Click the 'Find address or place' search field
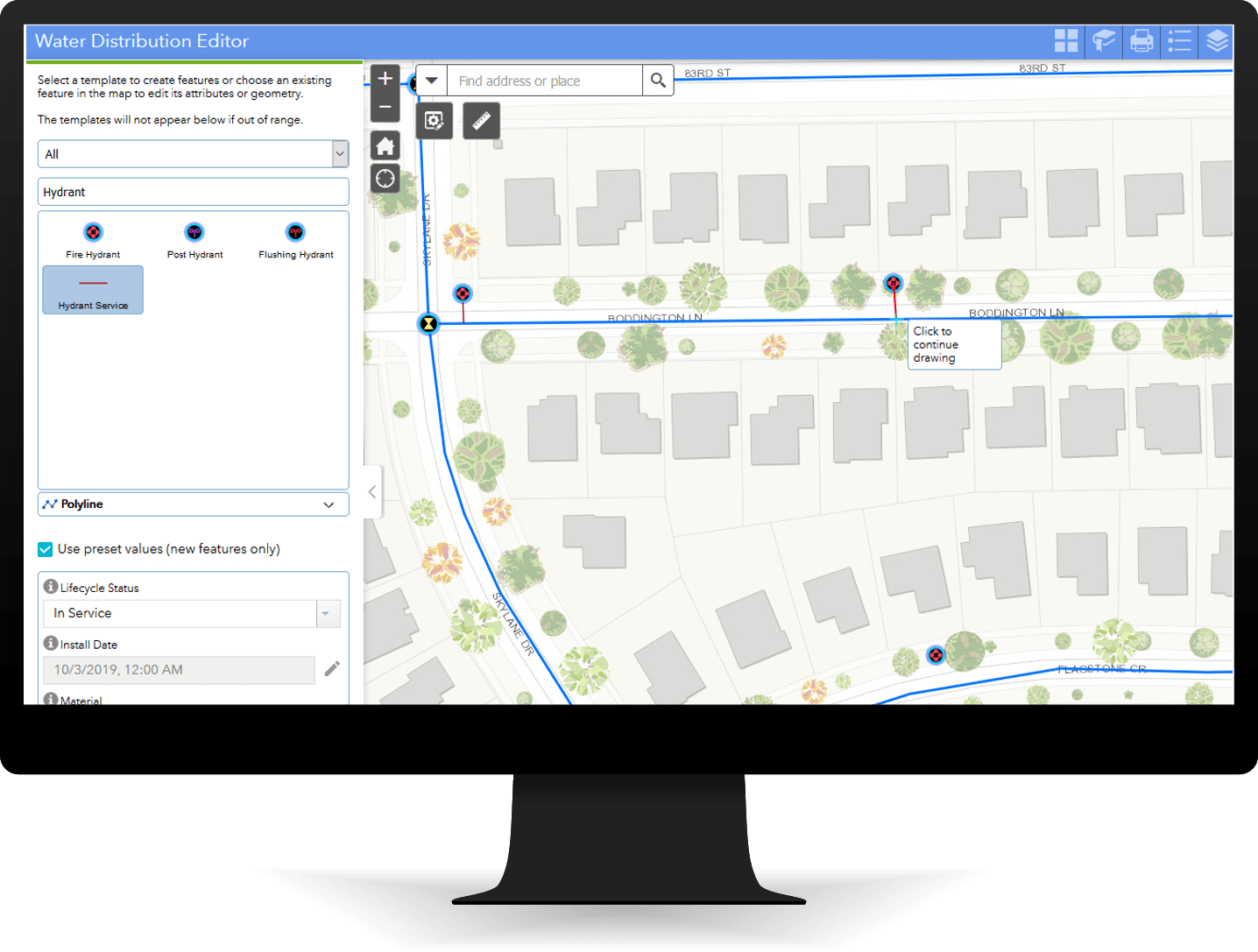The width and height of the screenshot is (1258, 952). [543, 80]
